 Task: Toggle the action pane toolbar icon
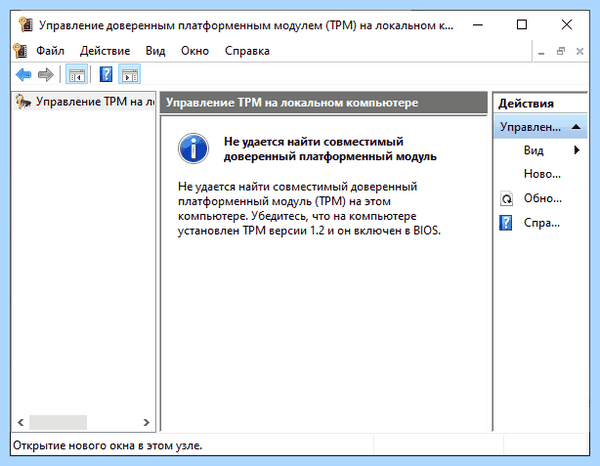click(130, 74)
